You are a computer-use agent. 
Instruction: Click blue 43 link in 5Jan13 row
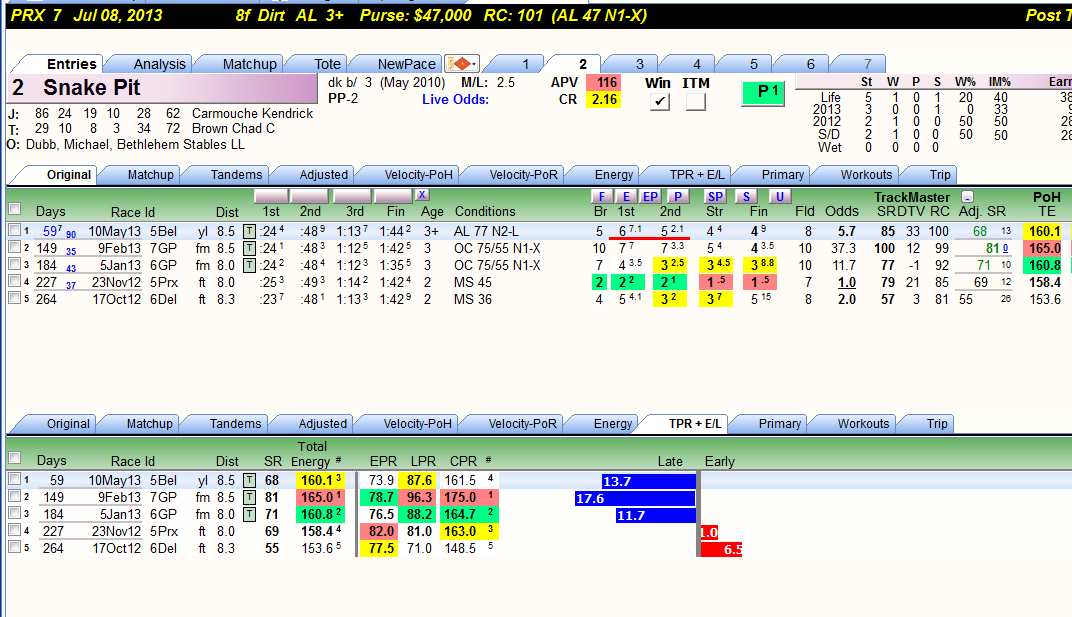click(70, 269)
